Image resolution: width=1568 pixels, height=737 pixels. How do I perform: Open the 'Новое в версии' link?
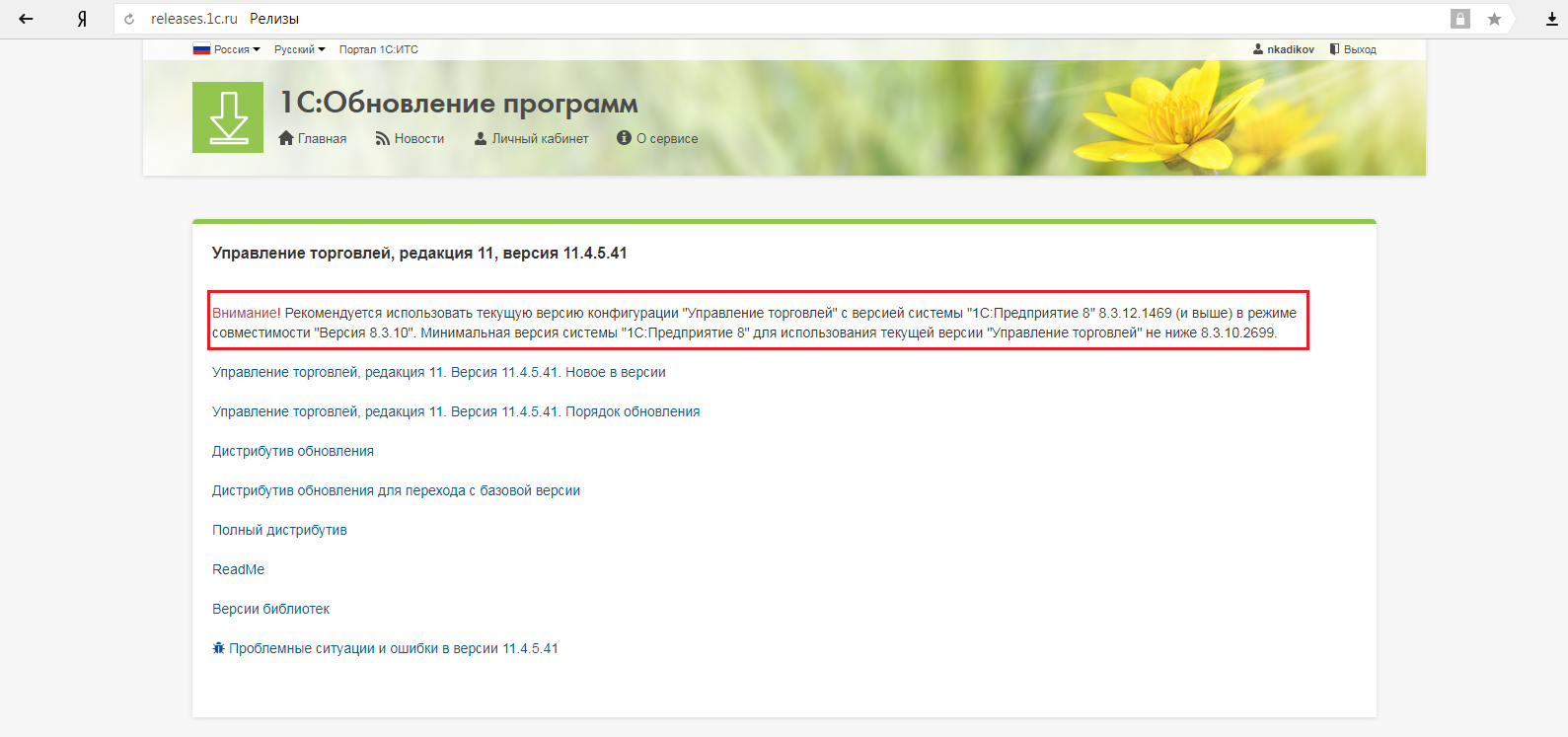click(x=439, y=372)
